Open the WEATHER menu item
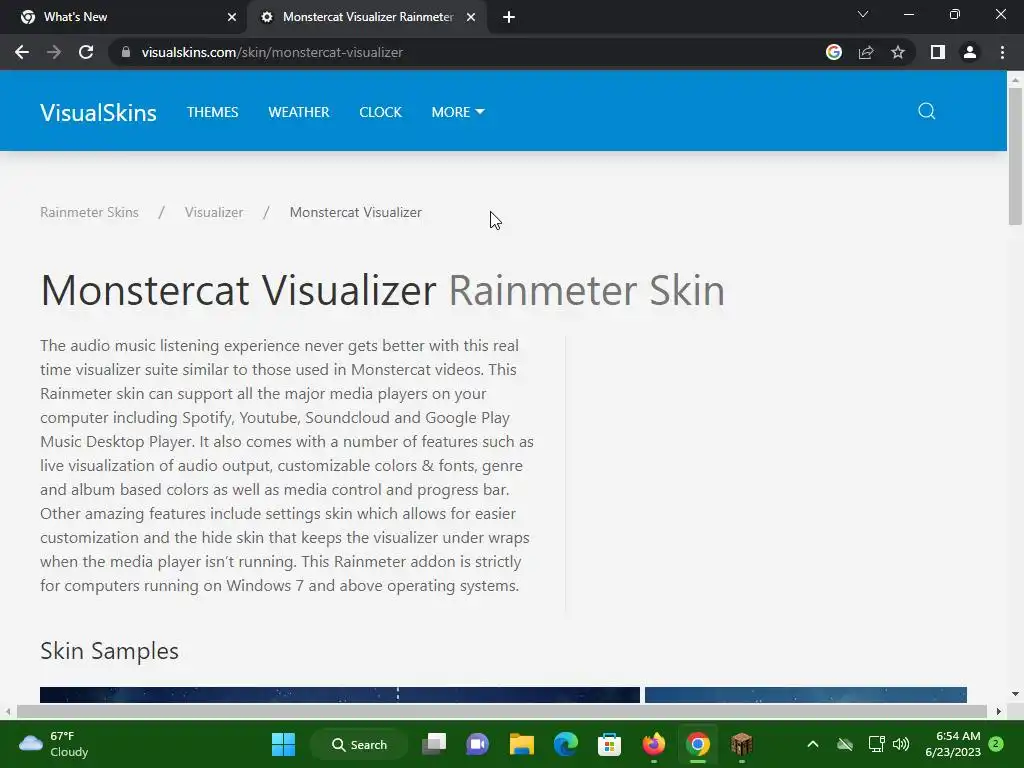The width and height of the screenshot is (1024, 768). [298, 112]
